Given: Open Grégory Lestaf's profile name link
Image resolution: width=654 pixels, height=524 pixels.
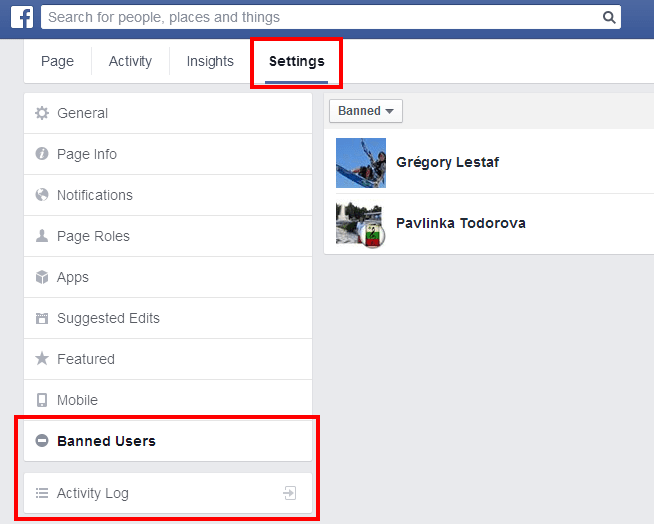Looking at the screenshot, I should (447, 162).
